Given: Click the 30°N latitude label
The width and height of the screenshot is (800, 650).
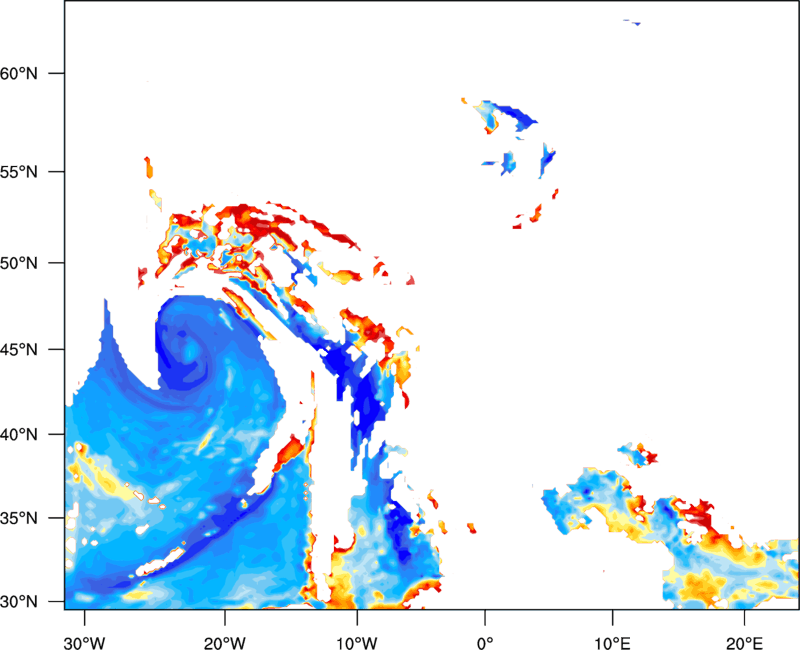Looking at the screenshot, I should coord(19,602).
